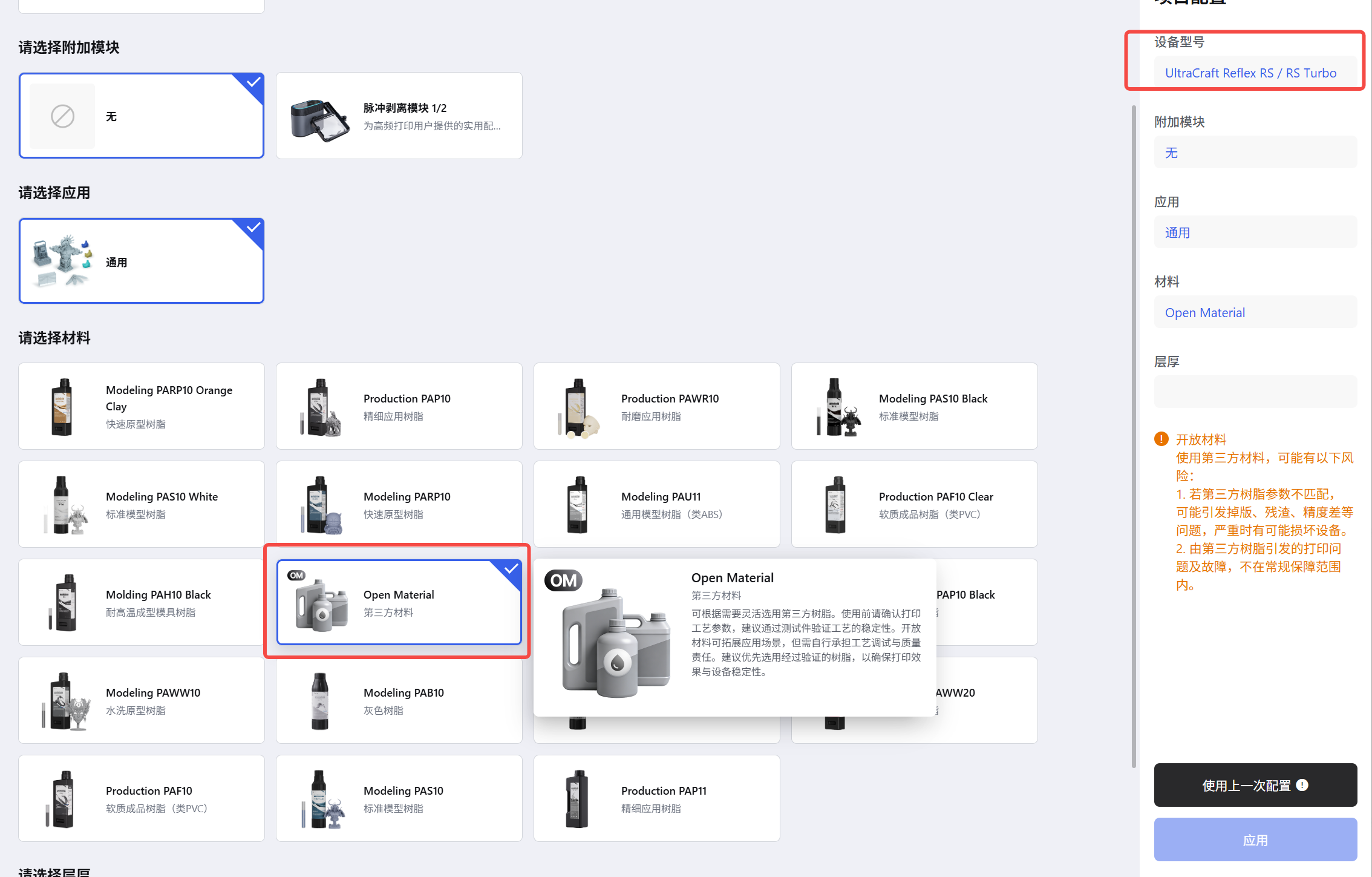
Task: Click the Open Material title in the popup
Action: (733, 577)
